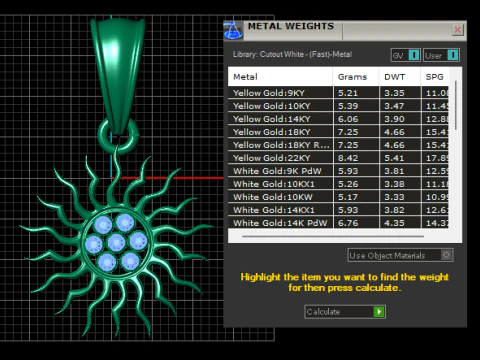The width and height of the screenshot is (480, 360).
Task: Toggle the GV library switch
Action: [x=405, y=55]
